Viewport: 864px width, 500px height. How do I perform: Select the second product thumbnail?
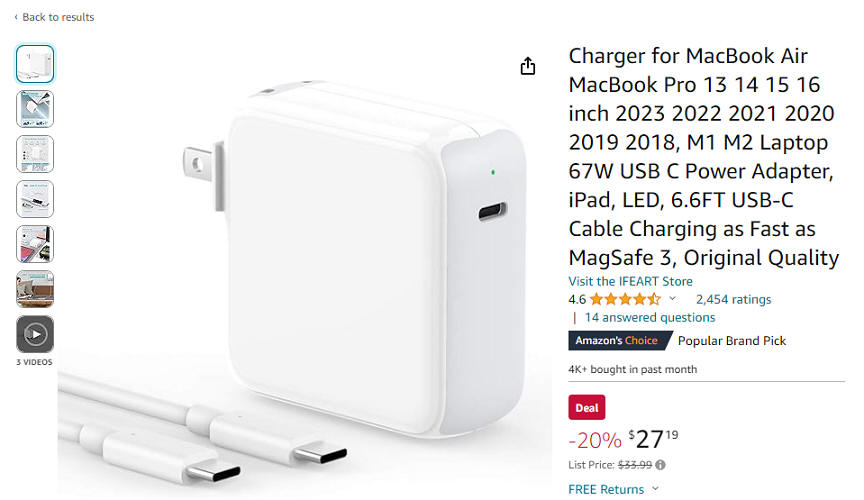pos(35,109)
